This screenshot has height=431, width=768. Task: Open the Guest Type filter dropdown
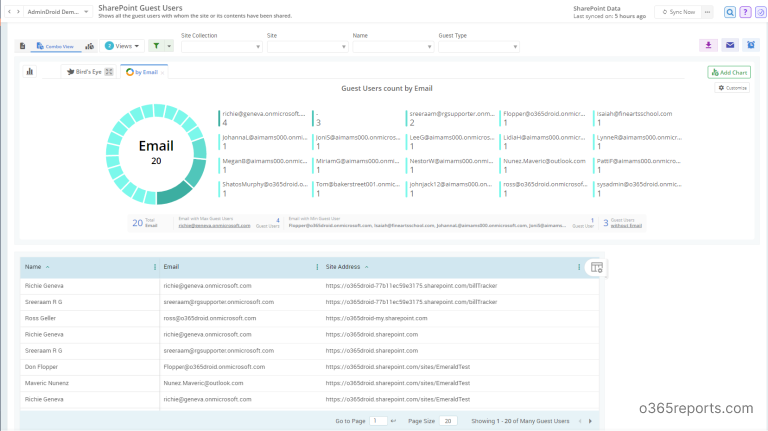479,47
